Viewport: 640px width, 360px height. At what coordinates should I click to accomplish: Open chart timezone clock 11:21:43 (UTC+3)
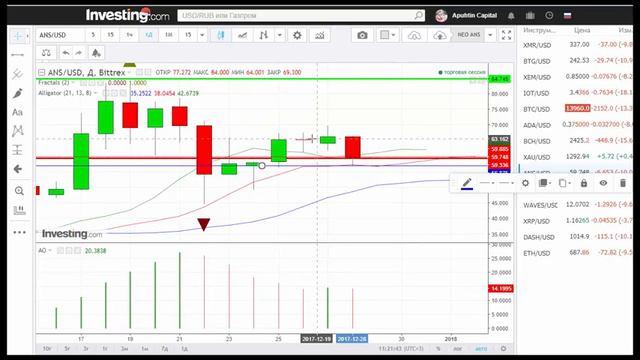pos(401,349)
